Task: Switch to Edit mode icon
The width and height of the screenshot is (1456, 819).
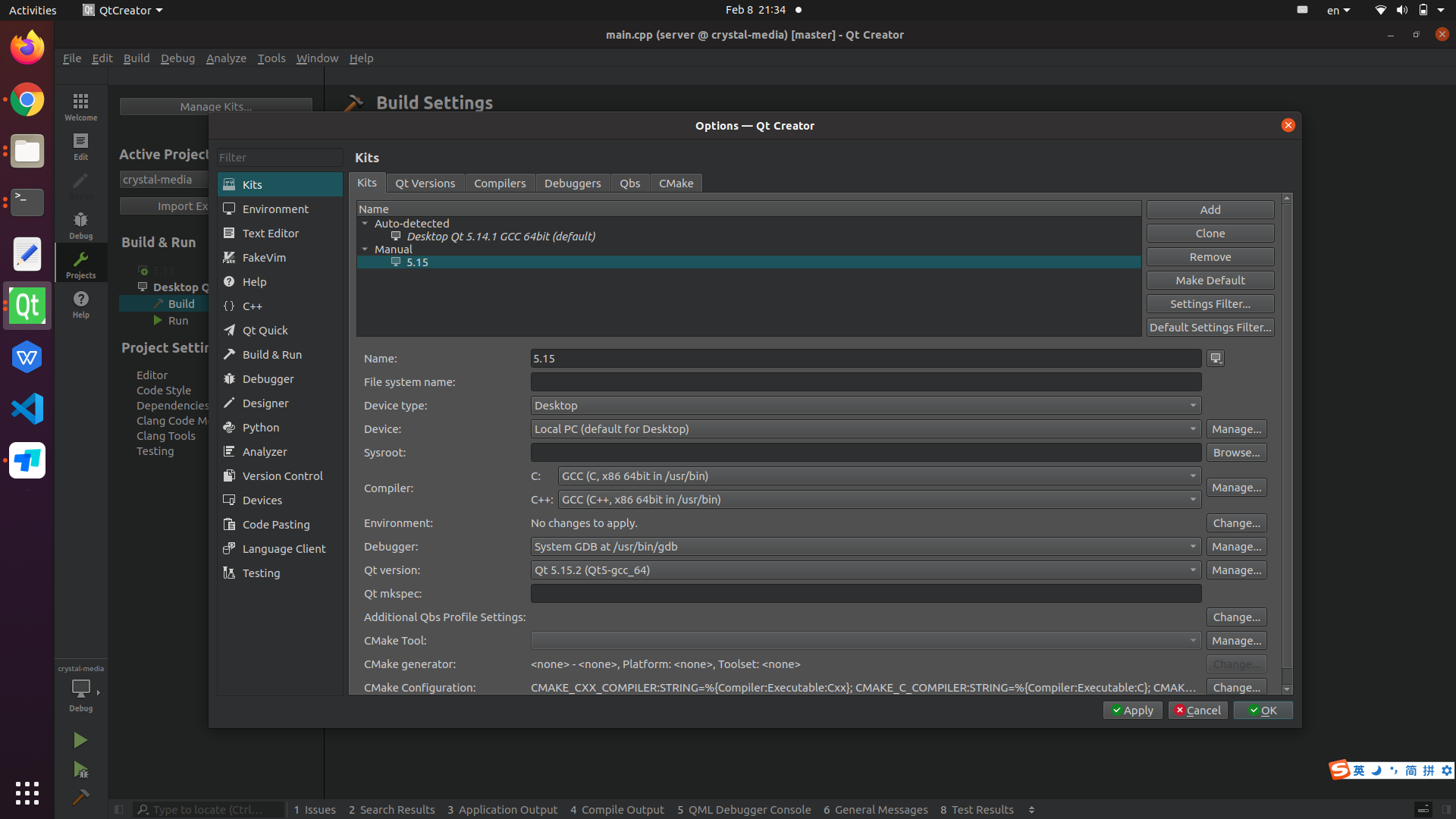Action: (x=80, y=146)
